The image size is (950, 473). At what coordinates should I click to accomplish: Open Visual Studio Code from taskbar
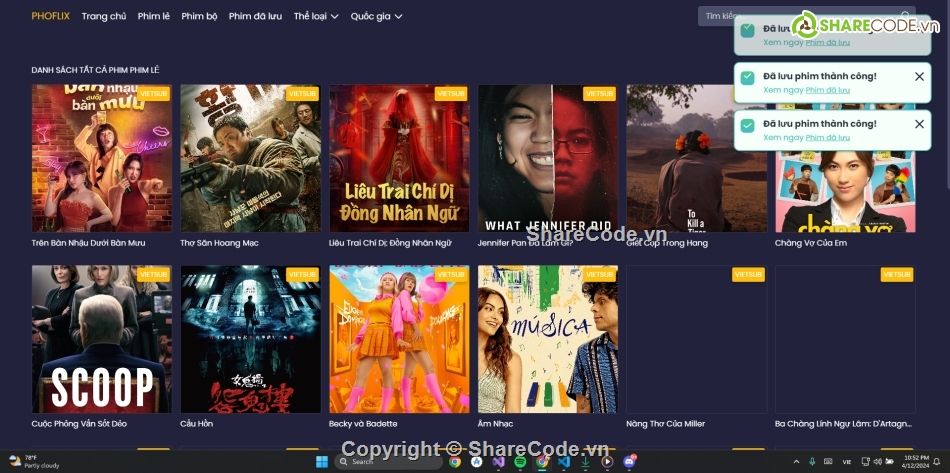(563, 461)
